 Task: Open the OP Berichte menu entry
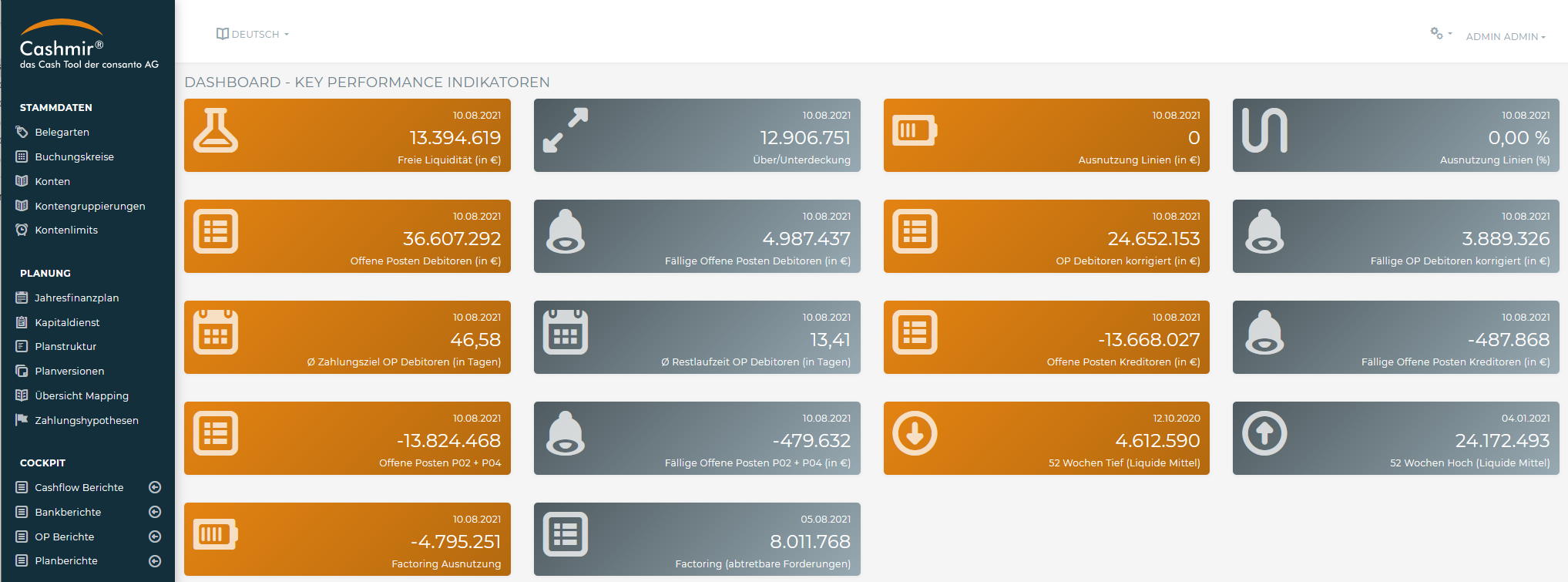[65, 537]
